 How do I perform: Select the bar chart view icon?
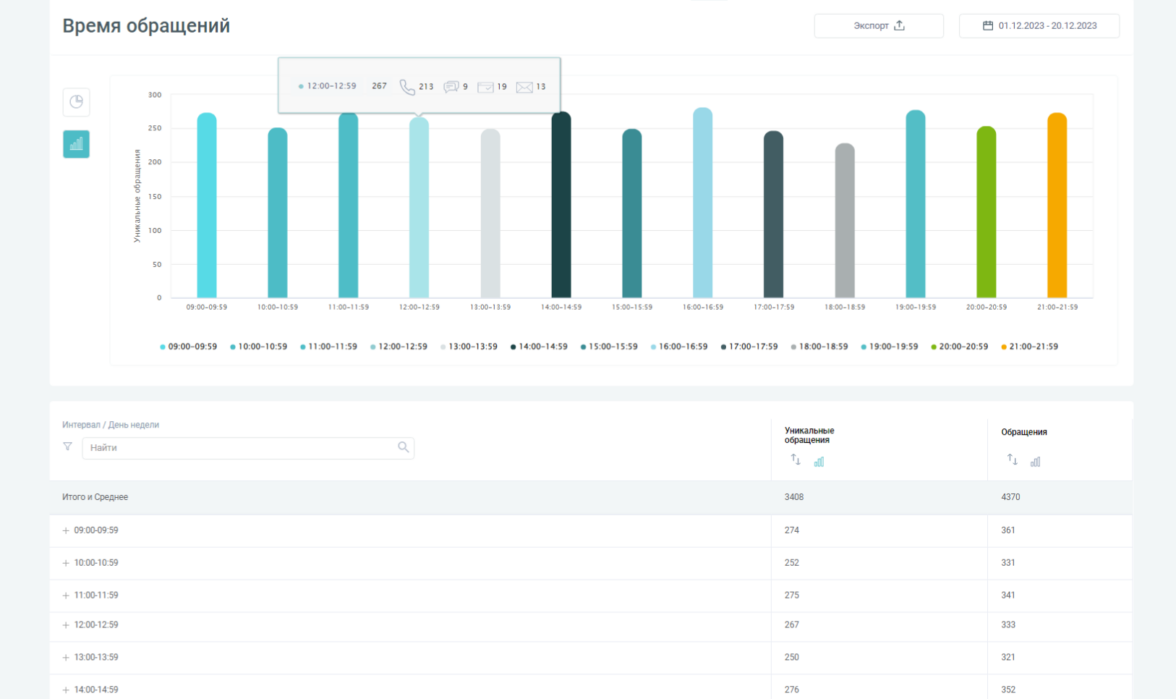click(x=76, y=144)
